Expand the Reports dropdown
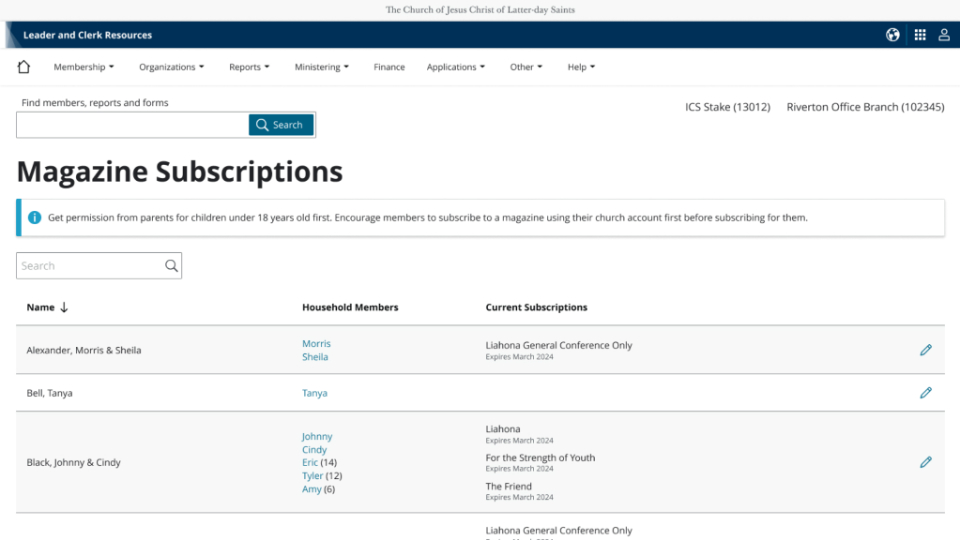 click(x=249, y=67)
